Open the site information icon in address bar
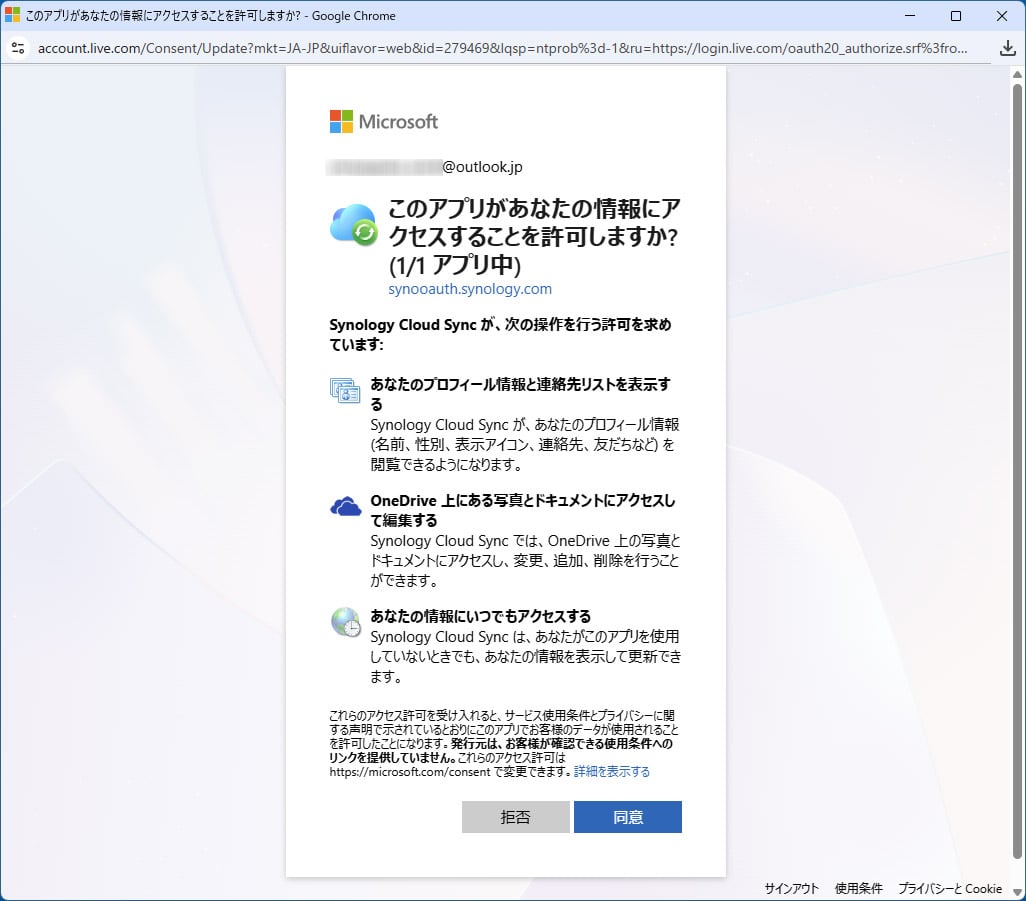This screenshot has height=901, width=1026. tap(17, 48)
